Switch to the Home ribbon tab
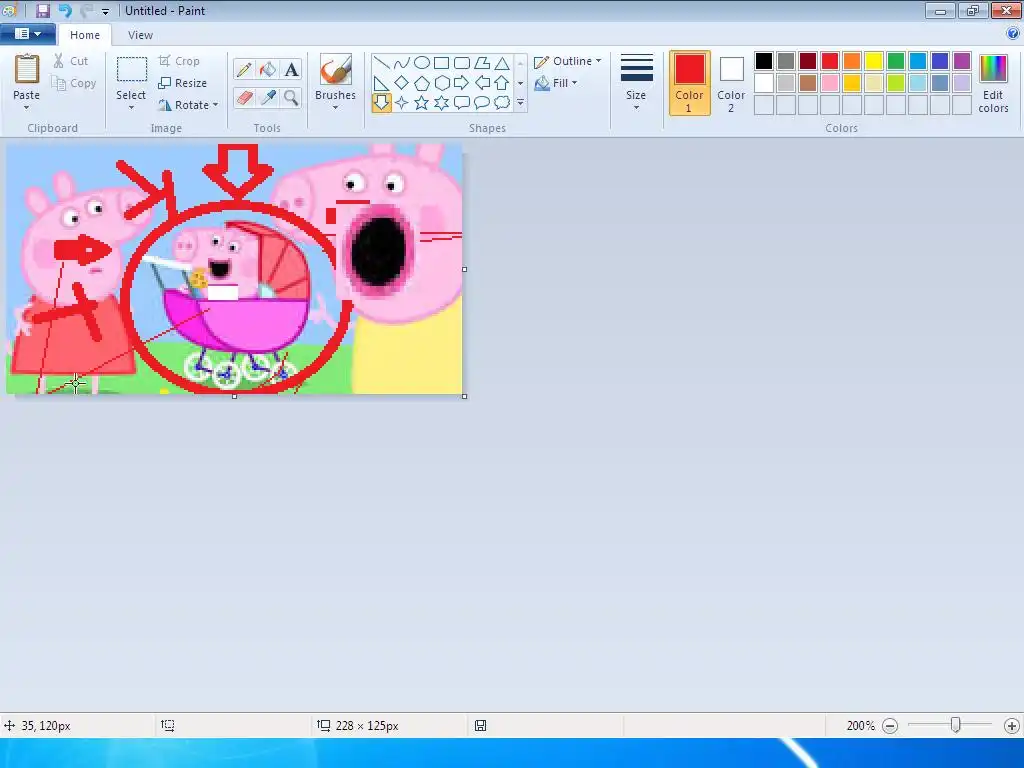 pos(85,35)
